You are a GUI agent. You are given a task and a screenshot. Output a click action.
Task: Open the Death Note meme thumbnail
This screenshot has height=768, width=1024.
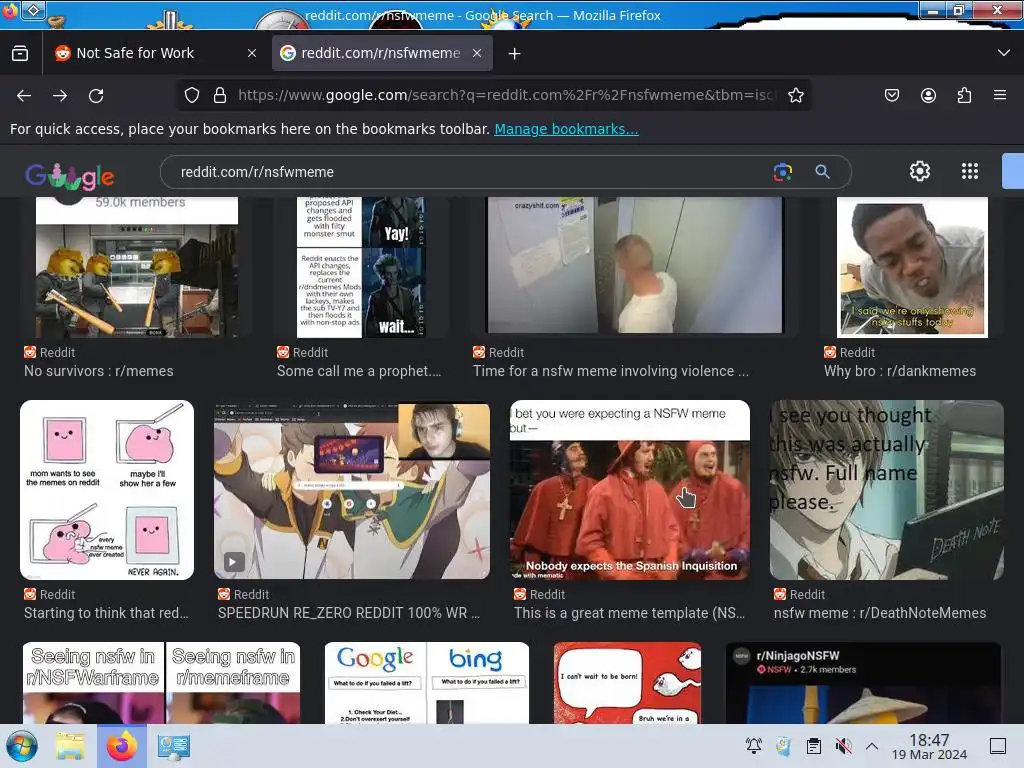(886, 490)
